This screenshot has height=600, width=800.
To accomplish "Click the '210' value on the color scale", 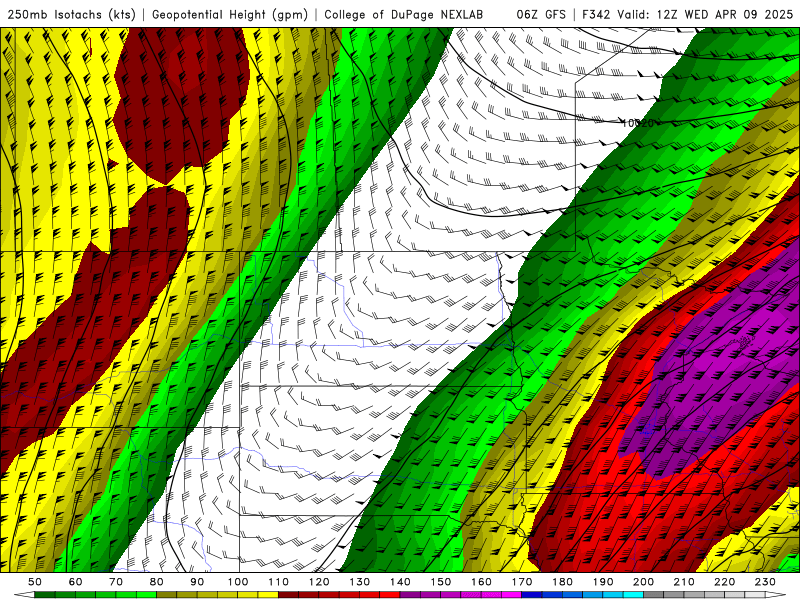I will click(684, 582).
